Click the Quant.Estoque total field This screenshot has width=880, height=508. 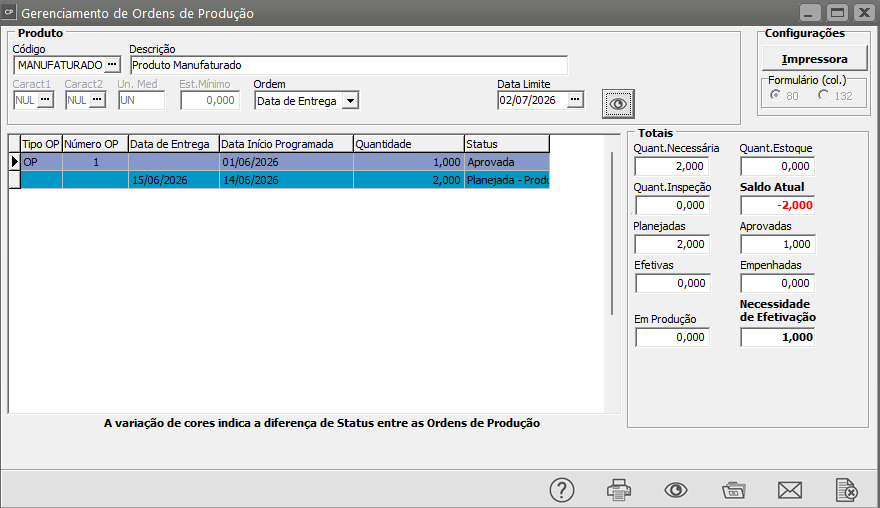tap(777, 166)
